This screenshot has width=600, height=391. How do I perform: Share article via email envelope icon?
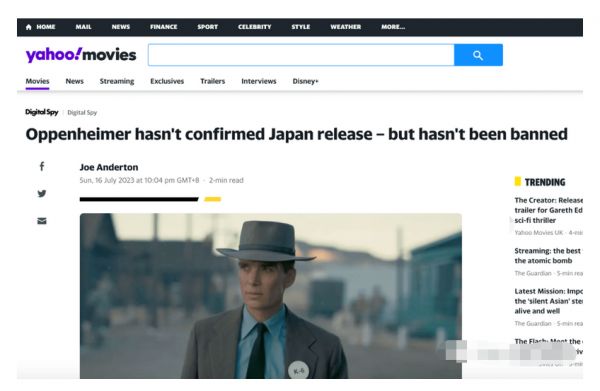click(x=42, y=221)
